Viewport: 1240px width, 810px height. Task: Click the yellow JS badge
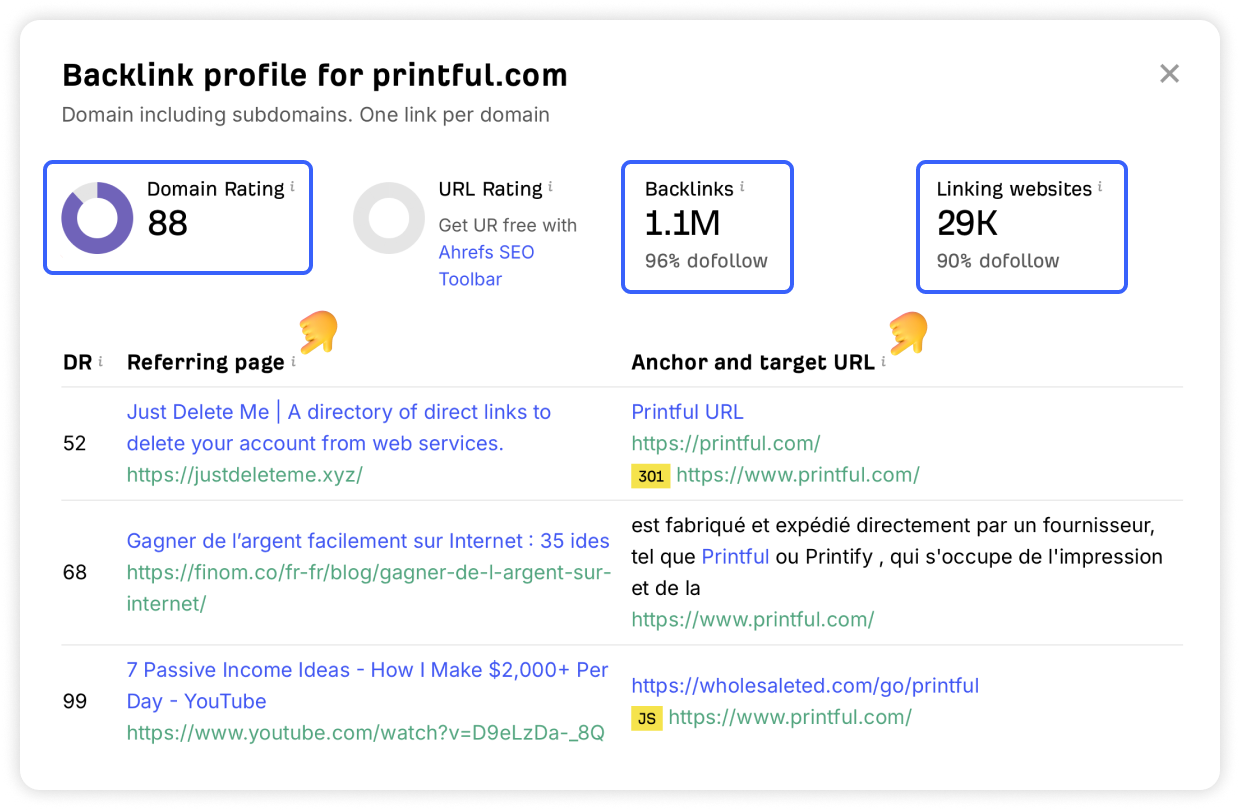[x=647, y=718]
